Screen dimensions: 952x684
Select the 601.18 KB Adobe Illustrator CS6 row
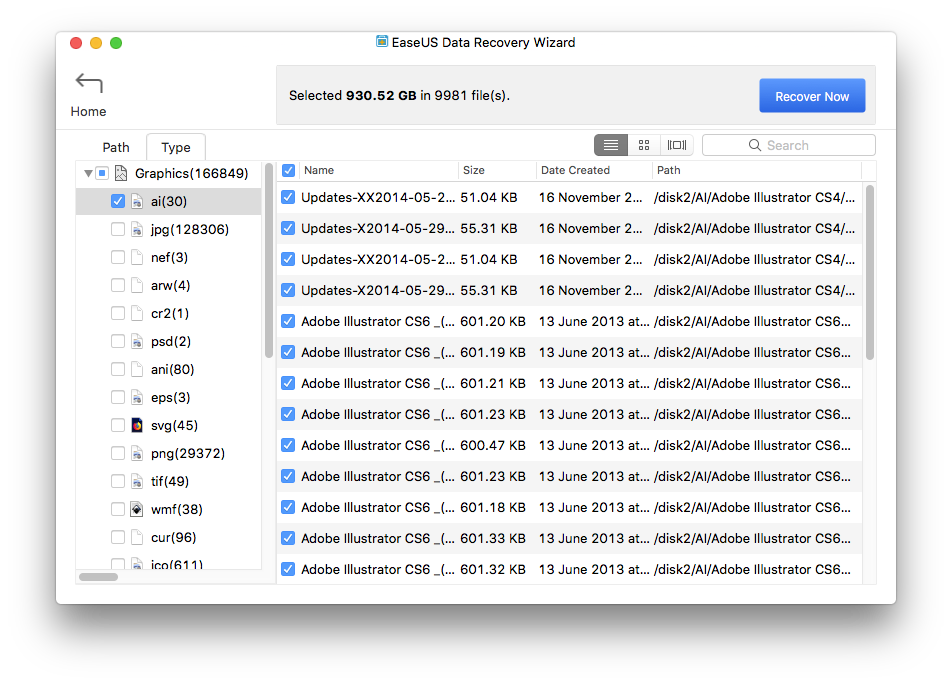click(570, 507)
